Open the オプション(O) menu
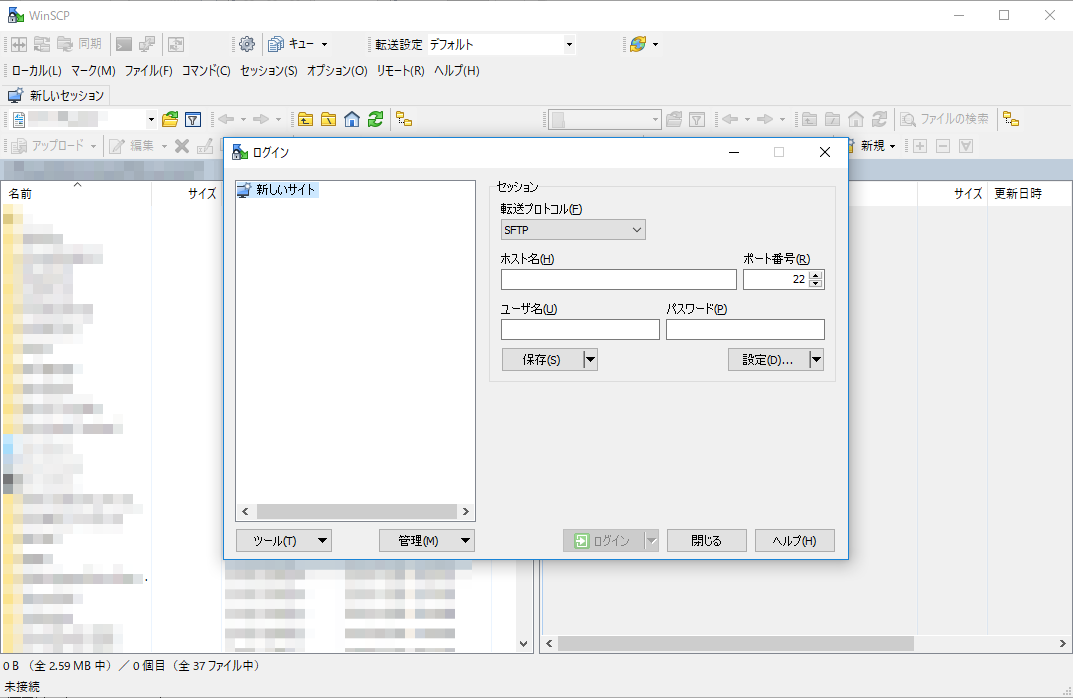The height and width of the screenshot is (698, 1073). pos(337,70)
